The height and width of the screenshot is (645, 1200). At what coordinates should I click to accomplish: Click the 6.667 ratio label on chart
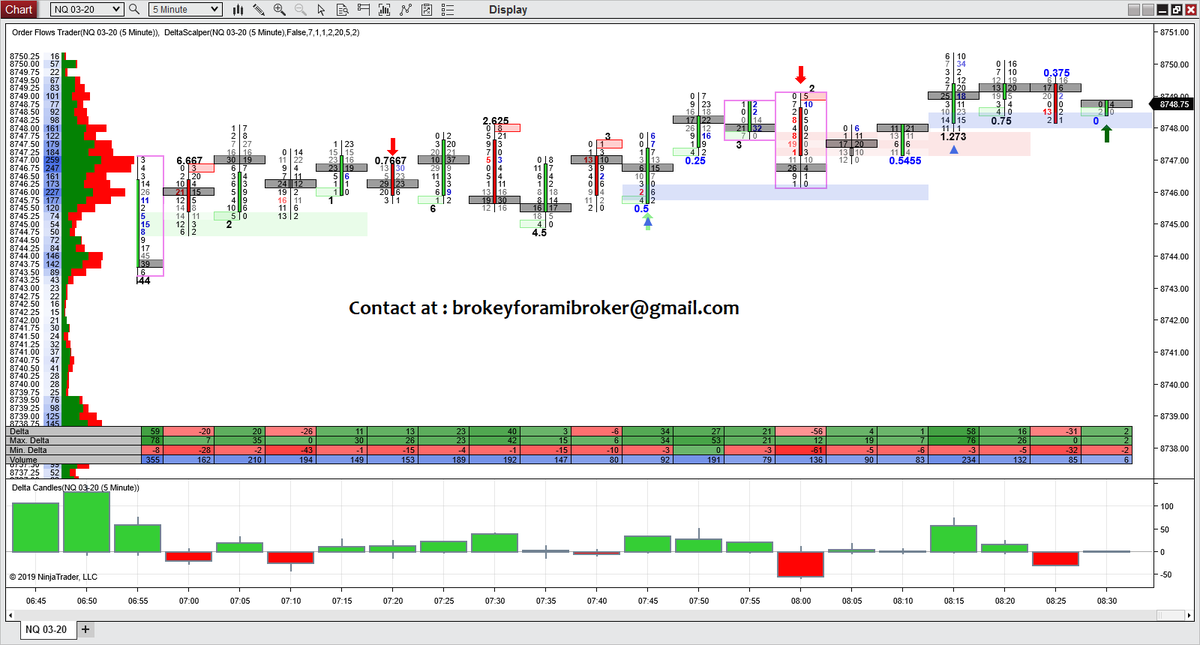tap(190, 160)
